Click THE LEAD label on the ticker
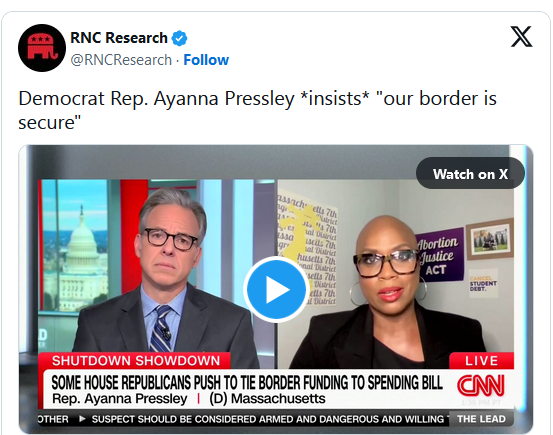The image size is (553, 435). 481,419
